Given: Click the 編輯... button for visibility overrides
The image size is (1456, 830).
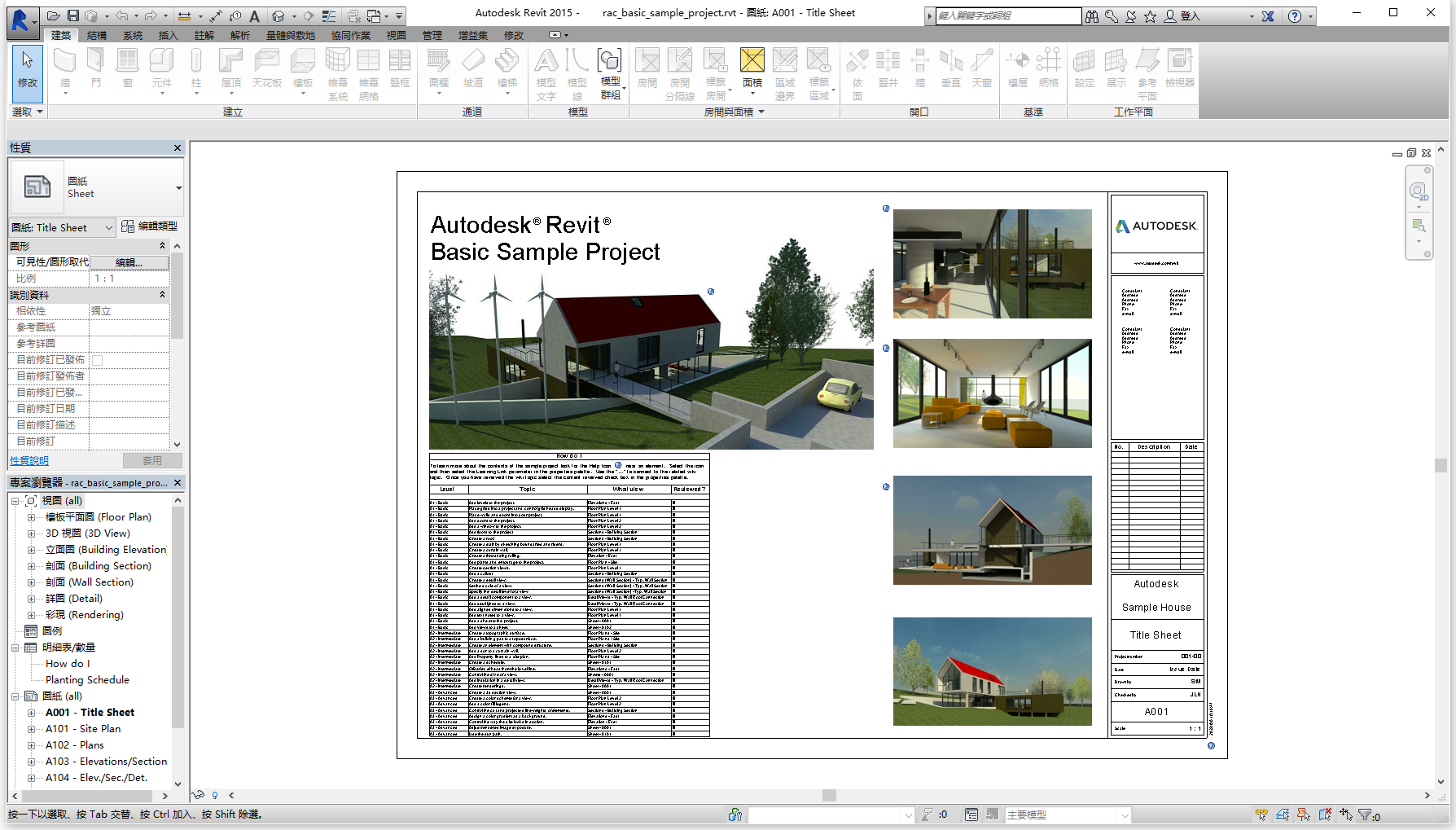Looking at the screenshot, I should point(129,262).
